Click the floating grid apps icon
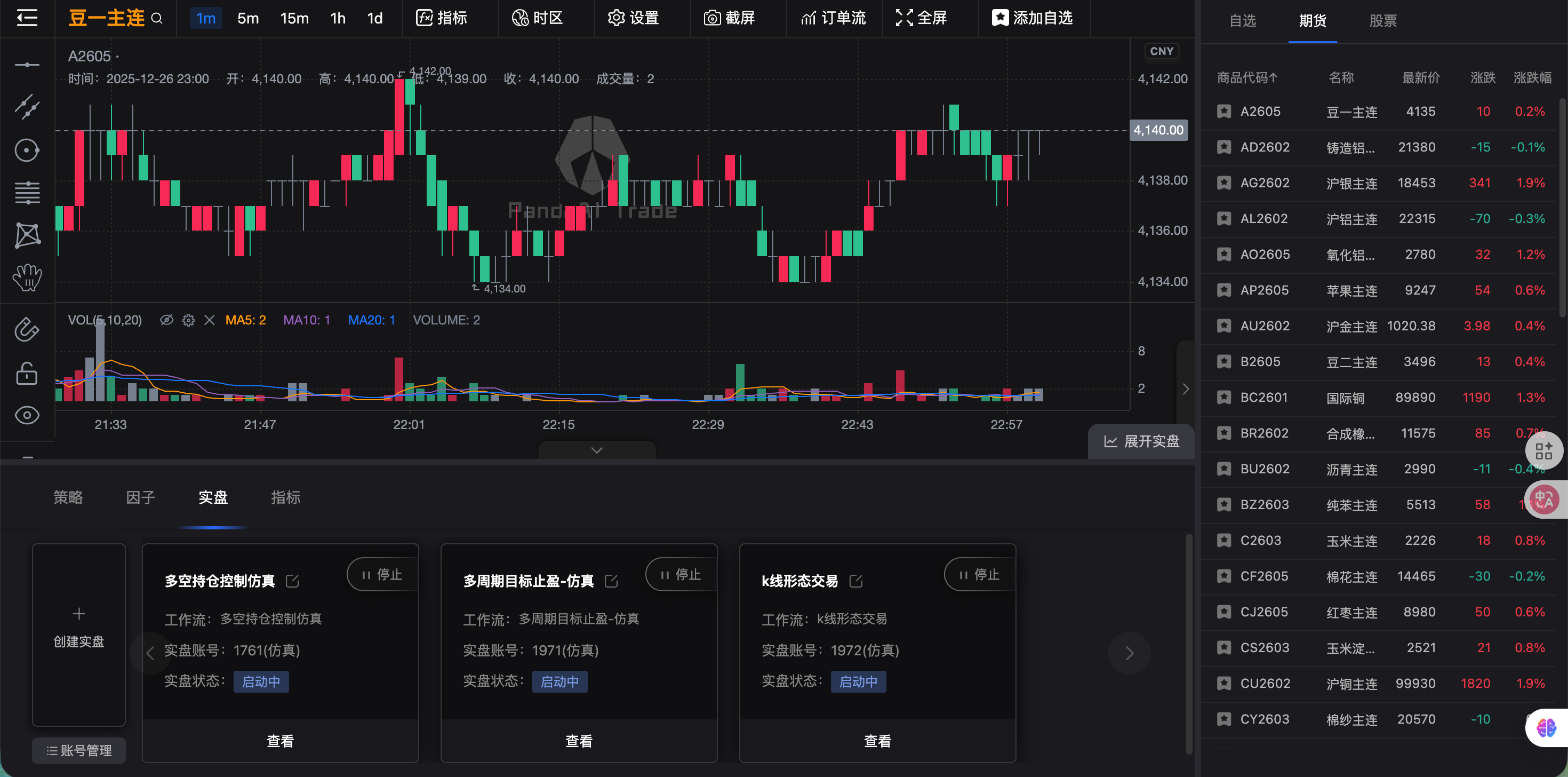Viewport: 1568px width, 777px height. (x=1543, y=450)
